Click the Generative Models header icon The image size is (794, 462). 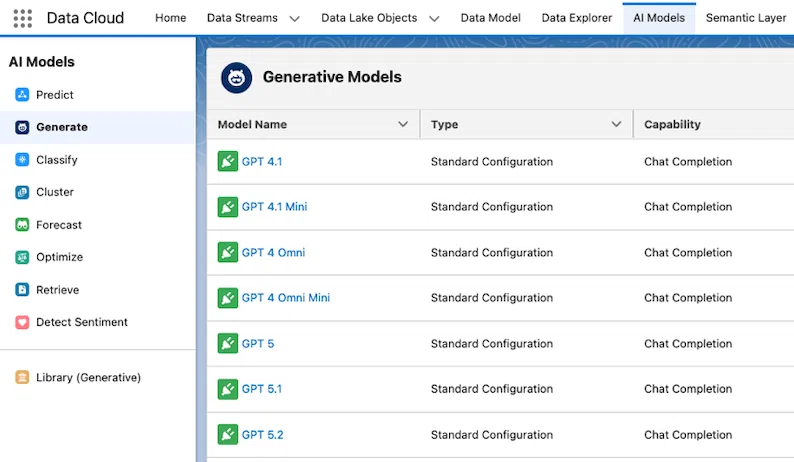click(236, 78)
